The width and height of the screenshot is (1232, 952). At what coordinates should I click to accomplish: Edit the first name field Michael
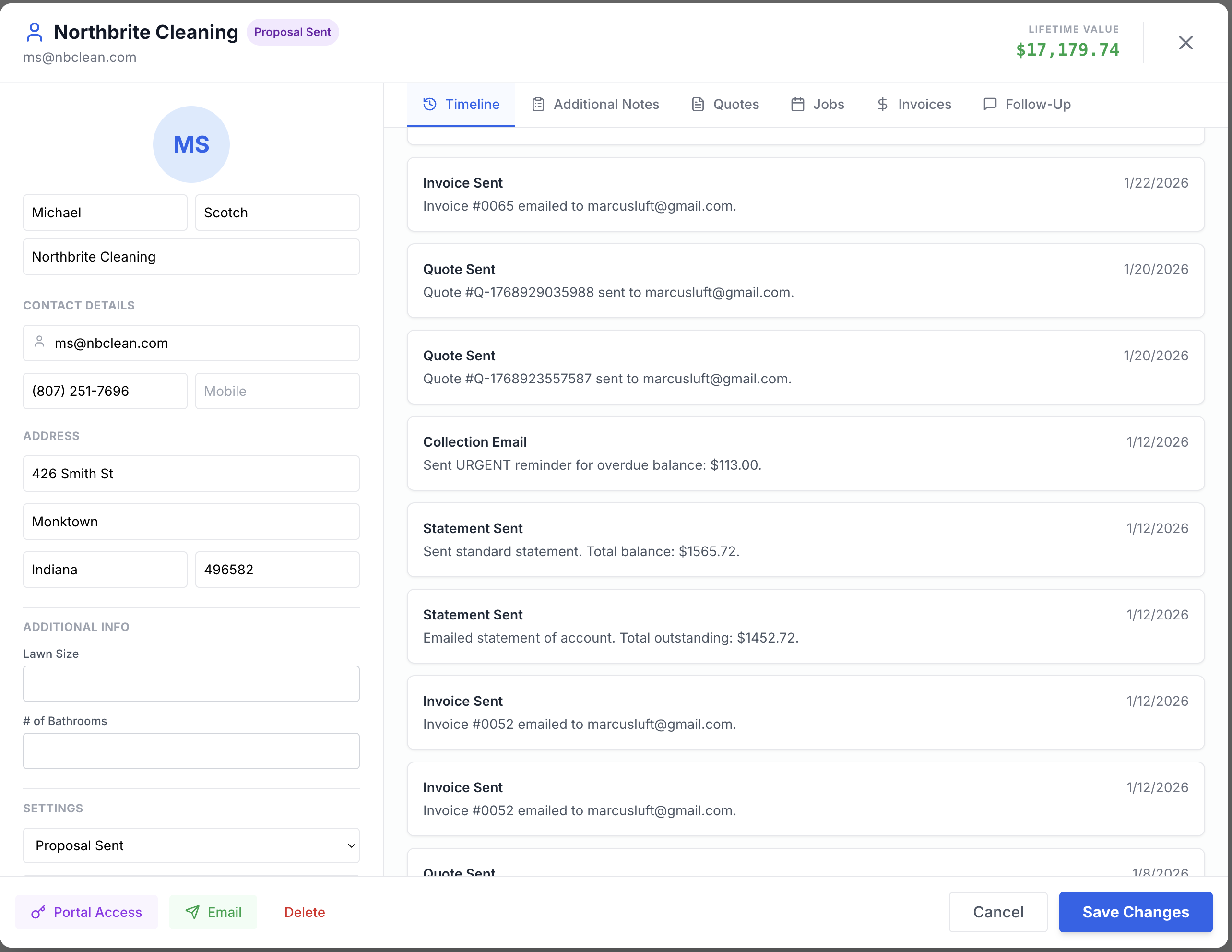pyautogui.click(x=105, y=213)
